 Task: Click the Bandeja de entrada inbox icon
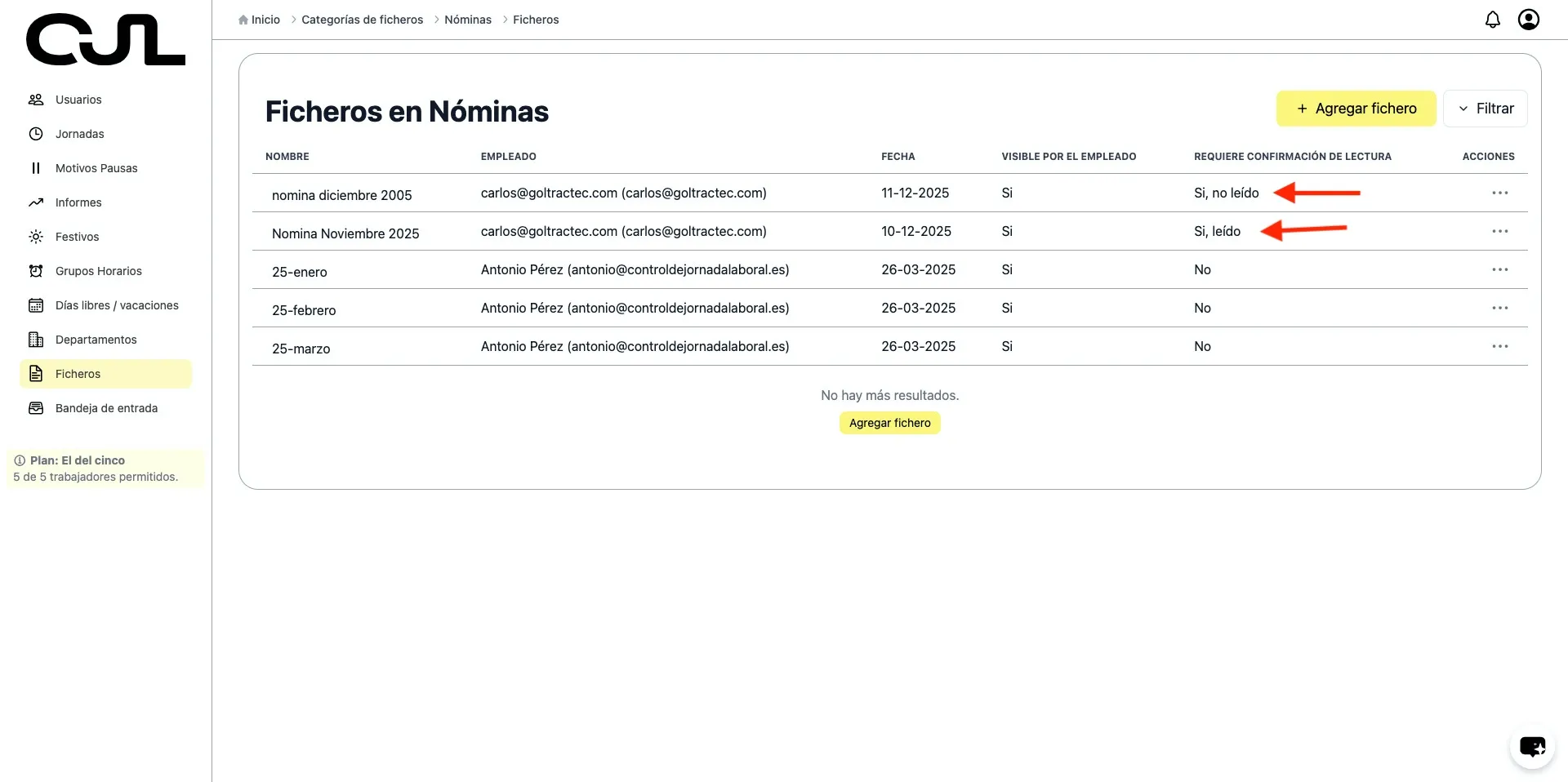click(x=36, y=408)
